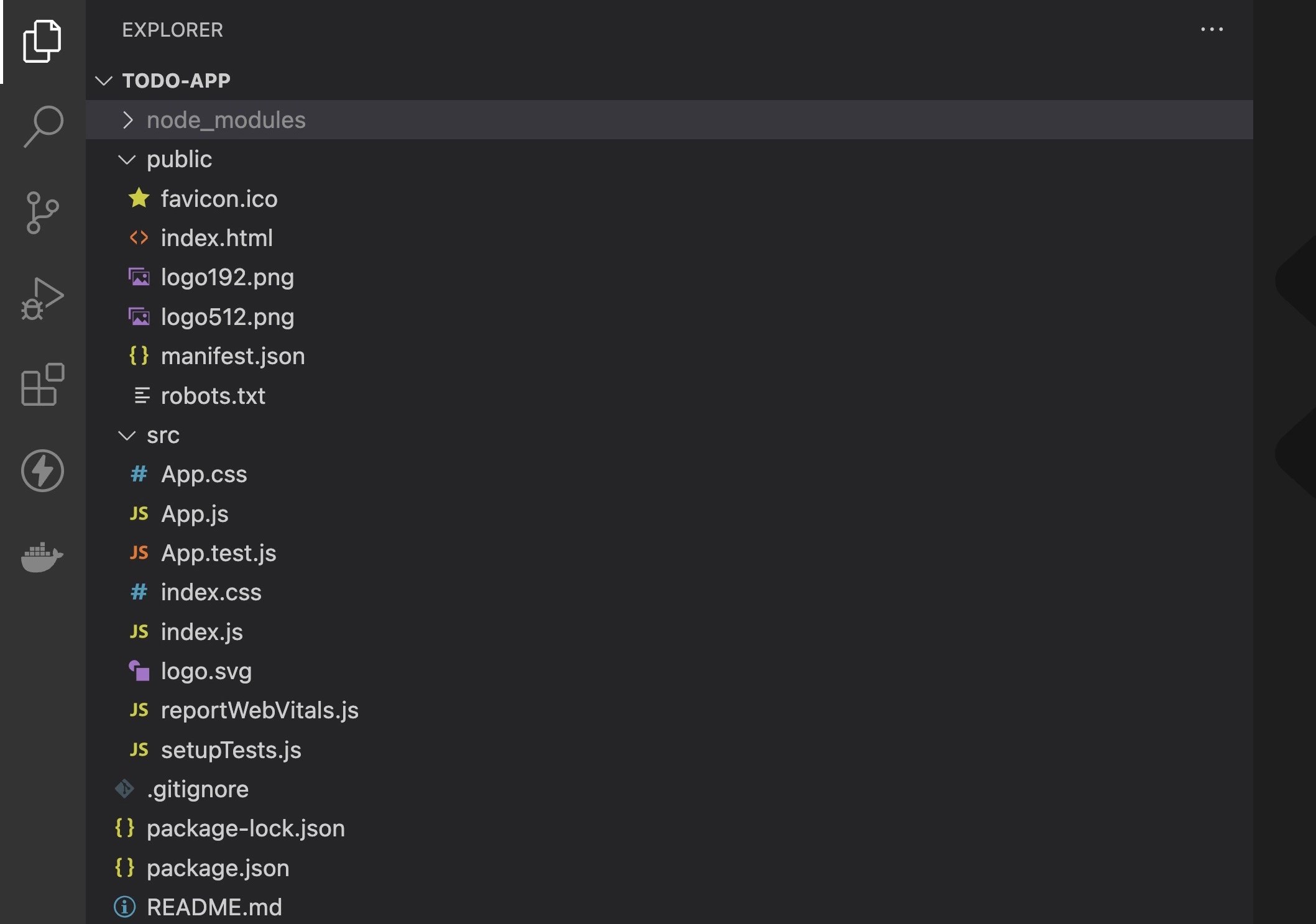The width and height of the screenshot is (1316, 924).
Task: Open index.html from the public folder
Action: (x=216, y=238)
